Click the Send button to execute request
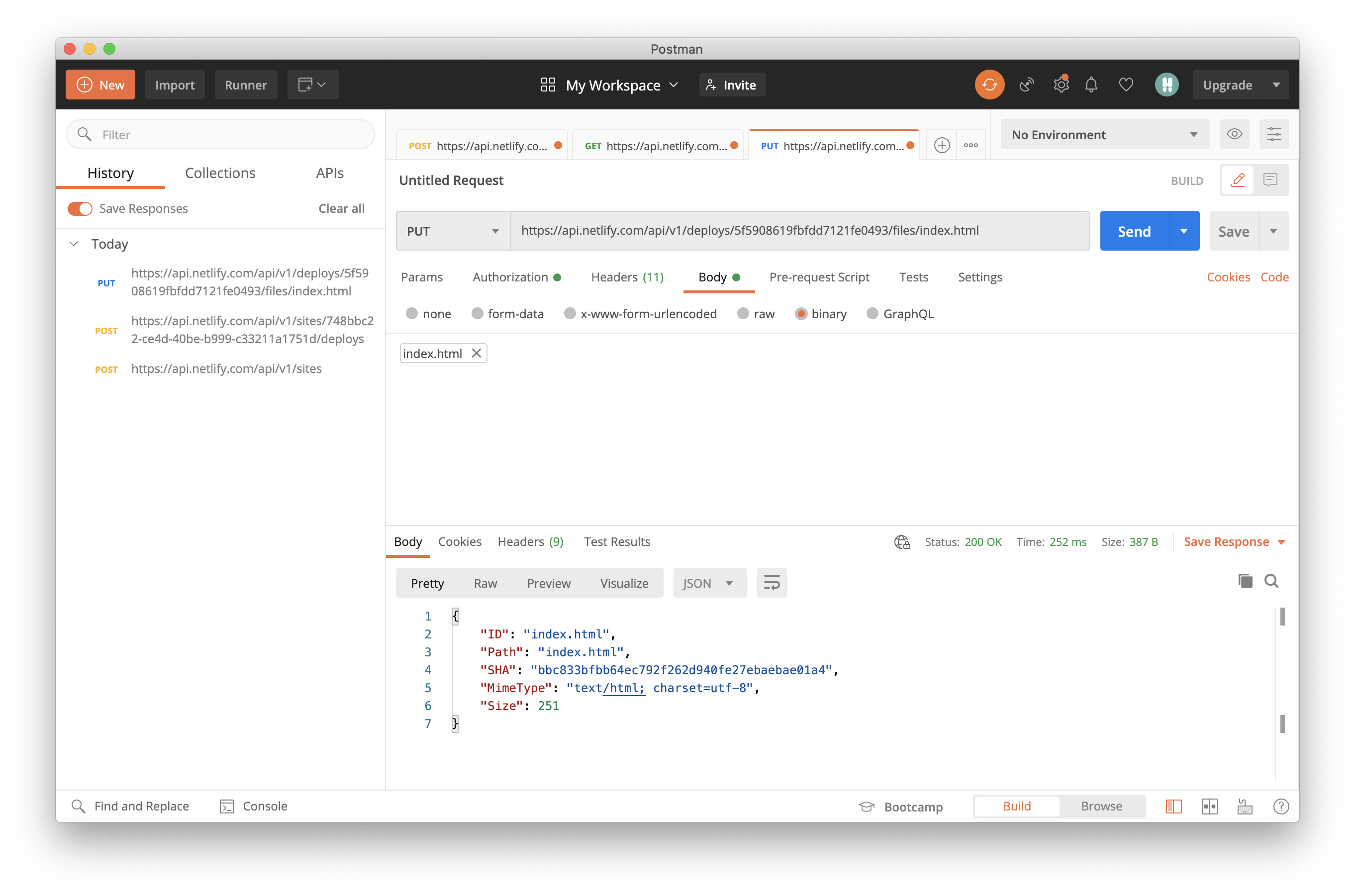 pyautogui.click(x=1134, y=230)
